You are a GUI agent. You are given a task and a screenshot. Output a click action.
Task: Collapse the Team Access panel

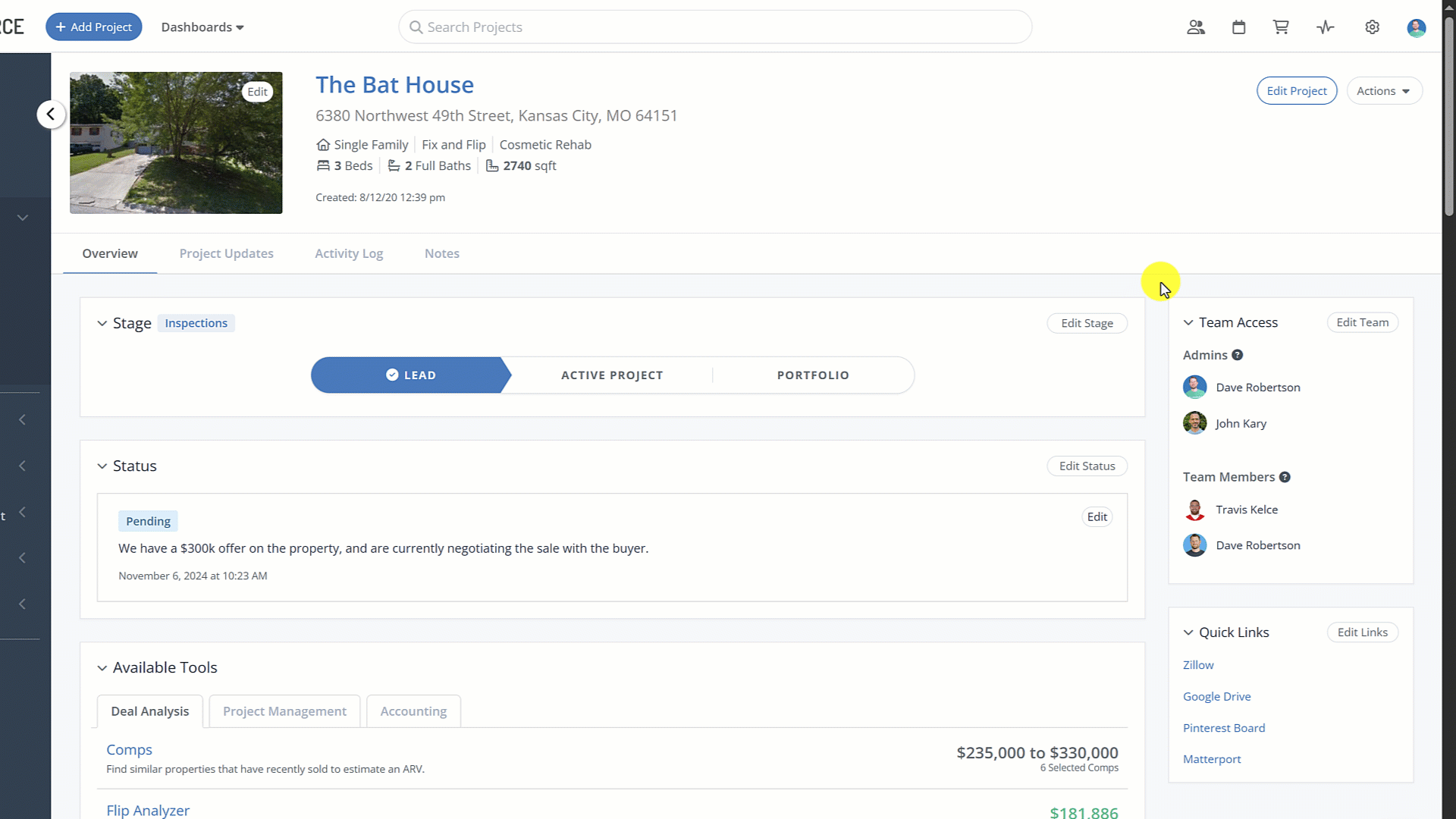point(1188,322)
